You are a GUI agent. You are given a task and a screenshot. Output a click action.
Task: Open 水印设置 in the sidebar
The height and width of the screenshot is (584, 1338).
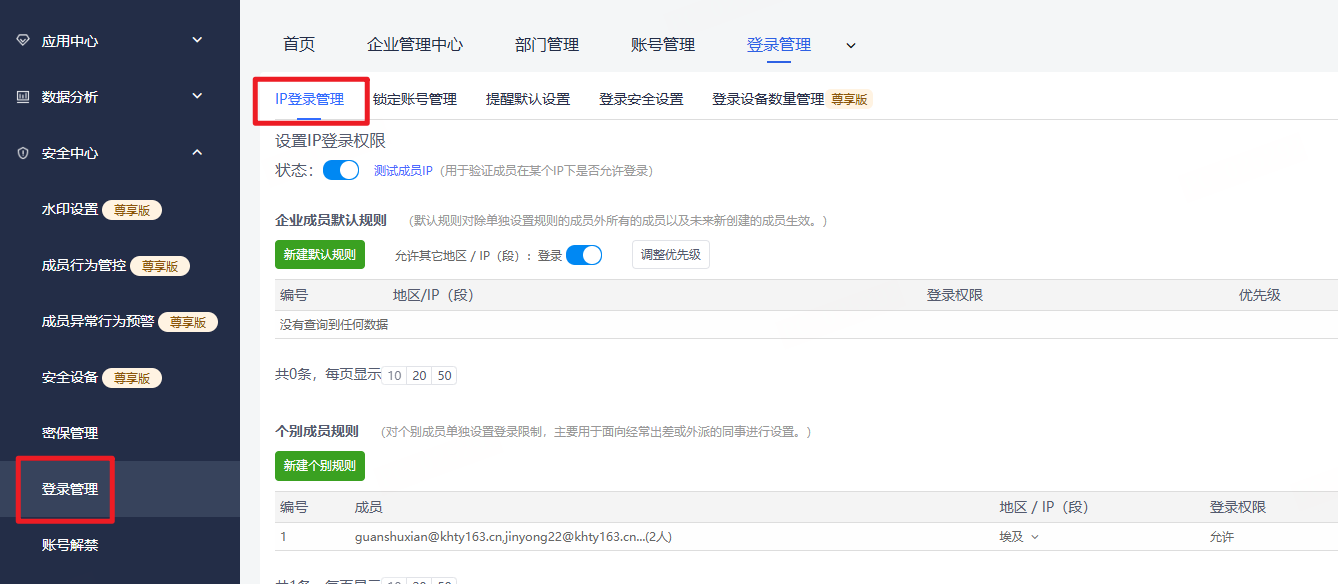point(70,209)
